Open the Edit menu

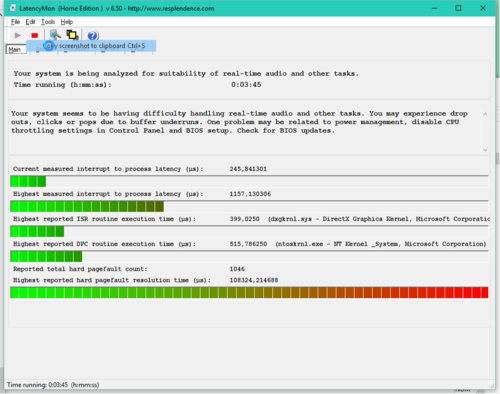point(30,22)
